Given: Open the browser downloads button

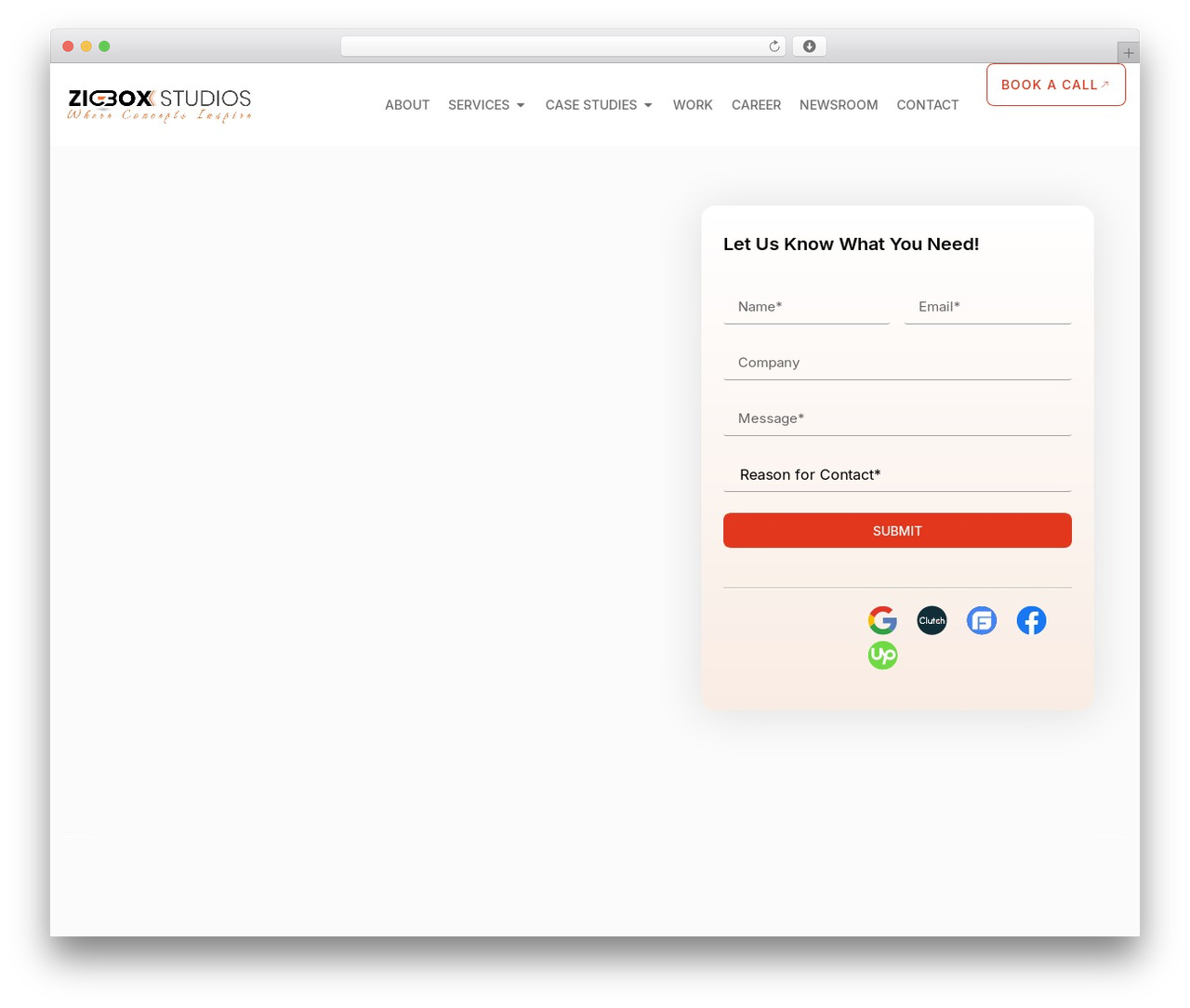Looking at the screenshot, I should [x=810, y=46].
